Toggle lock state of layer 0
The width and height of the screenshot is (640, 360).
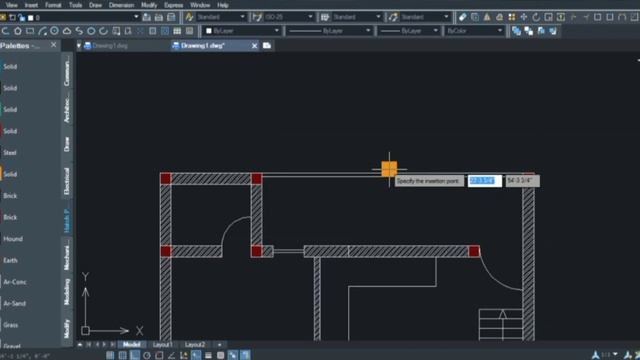point(21,18)
